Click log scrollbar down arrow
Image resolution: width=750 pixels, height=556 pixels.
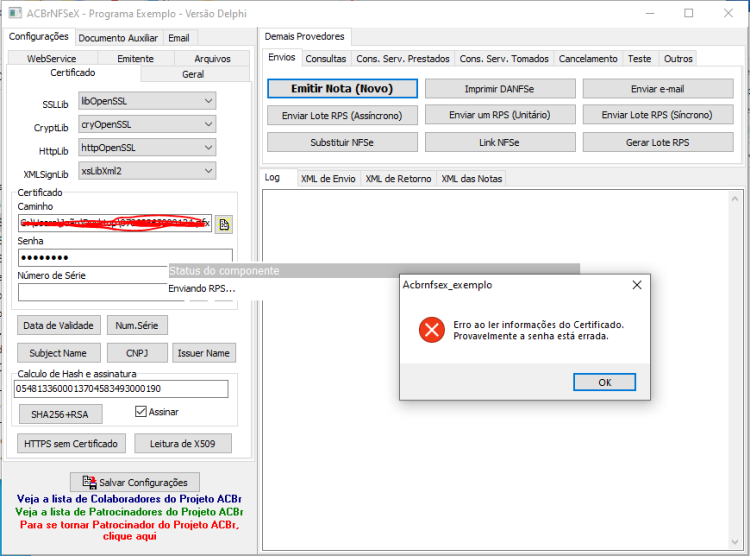735,542
